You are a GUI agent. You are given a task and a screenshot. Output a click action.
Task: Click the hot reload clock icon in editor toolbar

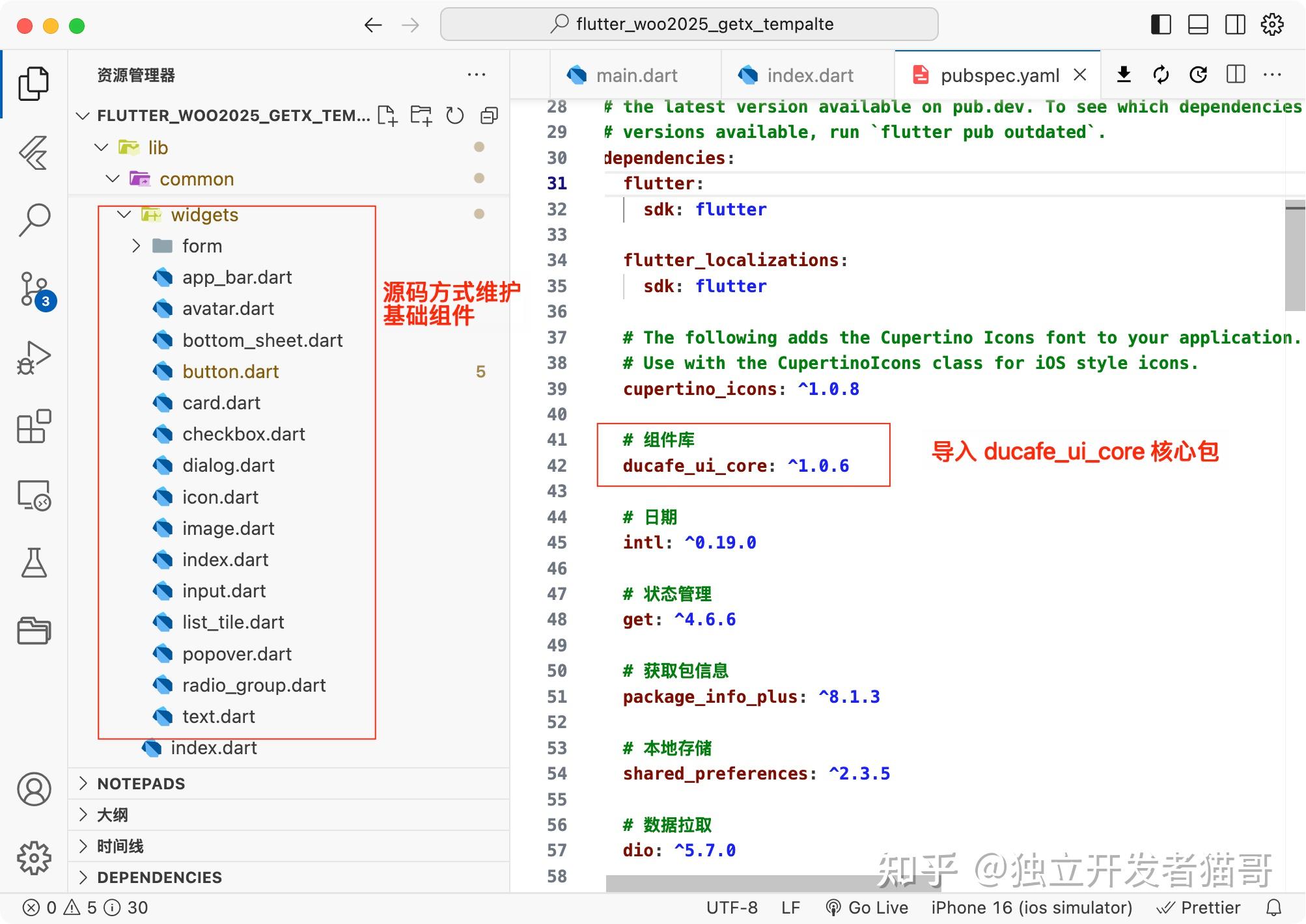pyautogui.click(x=1198, y=75)
